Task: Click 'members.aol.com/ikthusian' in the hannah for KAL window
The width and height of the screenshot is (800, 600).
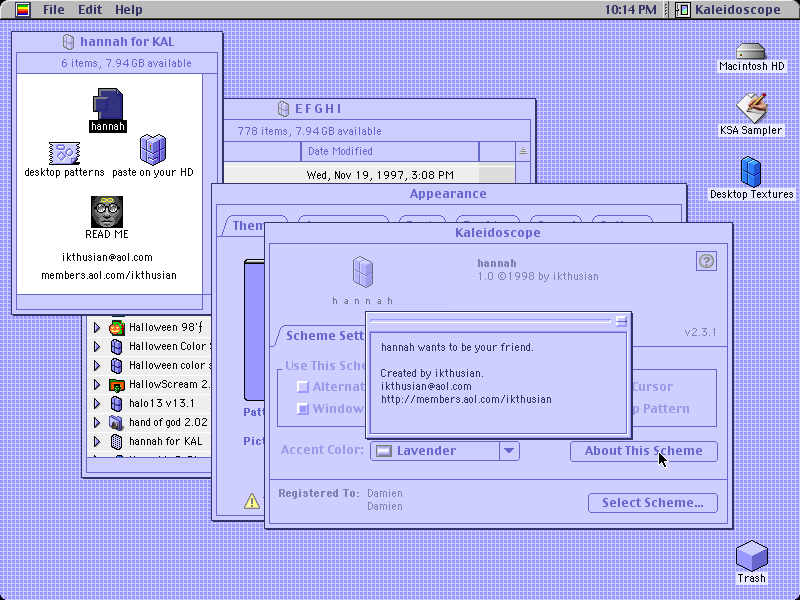Action: coord(109,276)
